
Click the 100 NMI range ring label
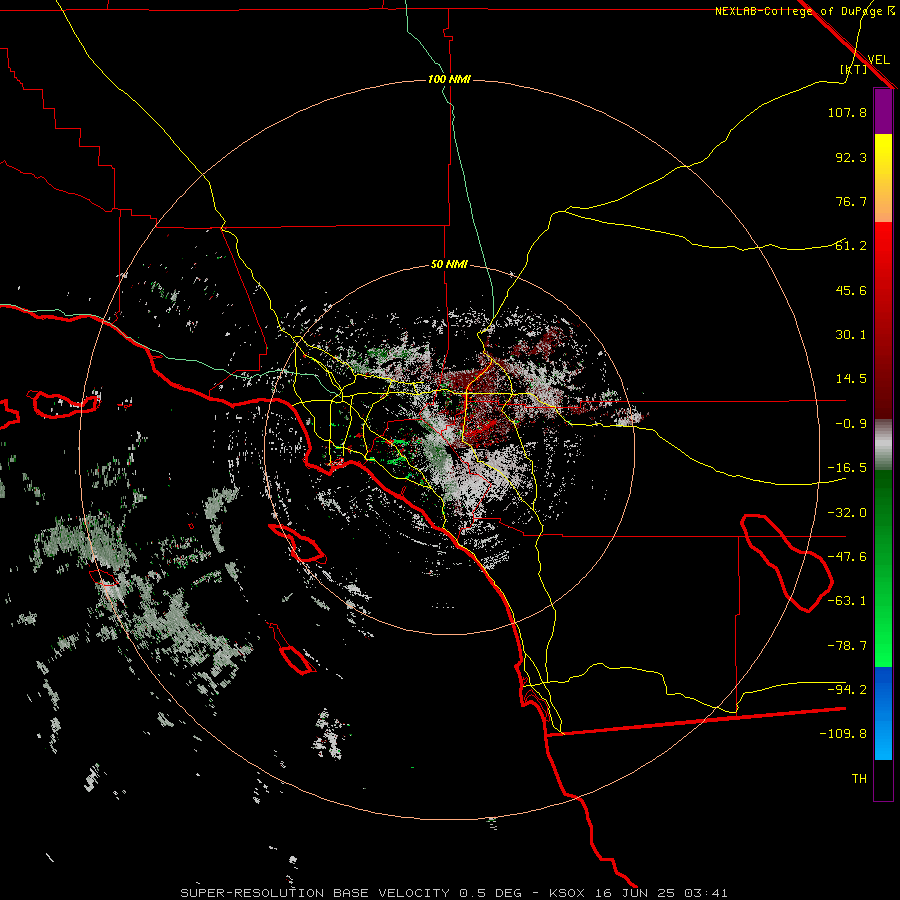coord(449,79)
